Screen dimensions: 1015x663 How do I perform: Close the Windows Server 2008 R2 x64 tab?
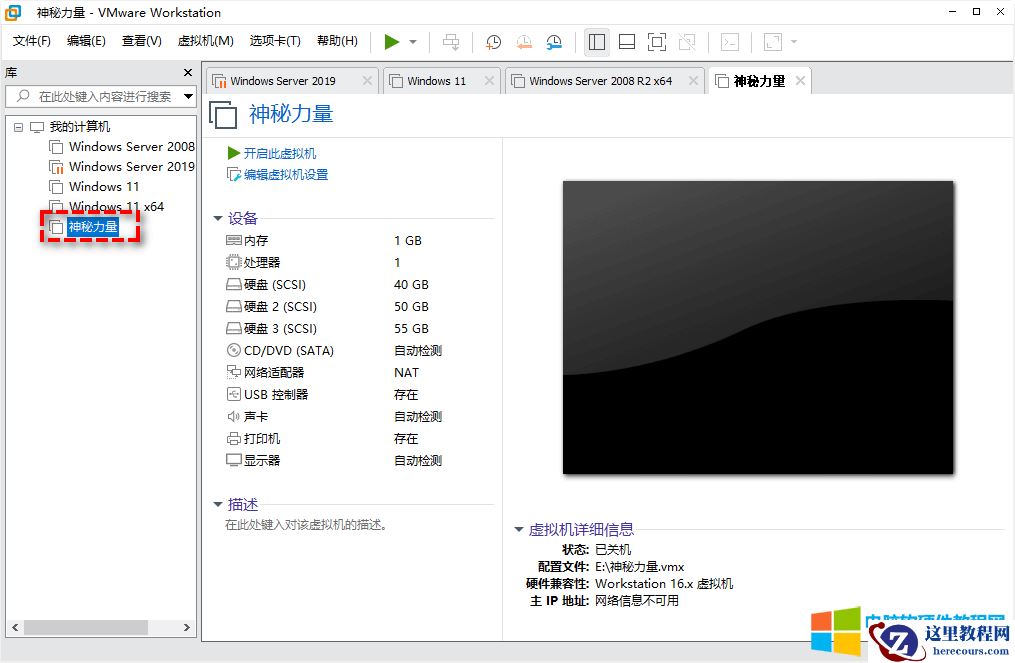click(693, 80)
